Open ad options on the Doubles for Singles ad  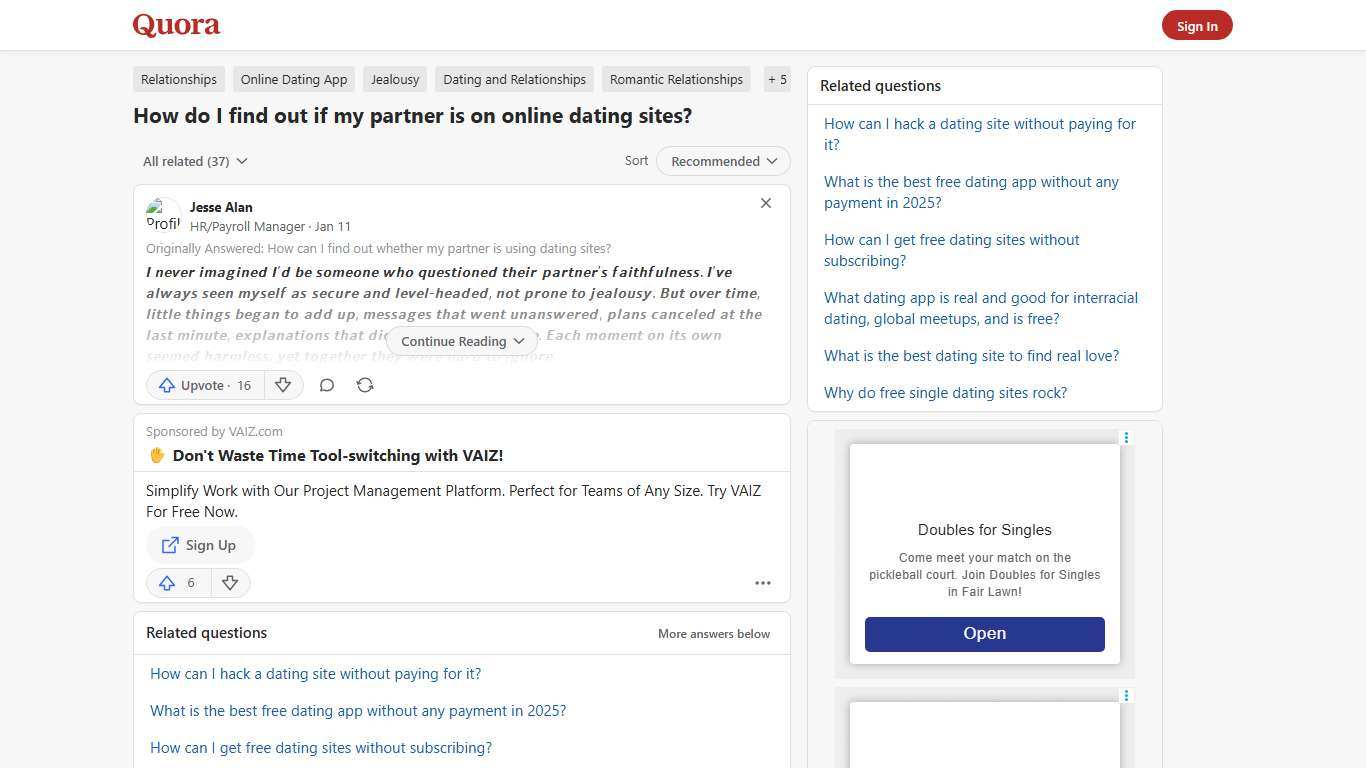(1126, 438)
